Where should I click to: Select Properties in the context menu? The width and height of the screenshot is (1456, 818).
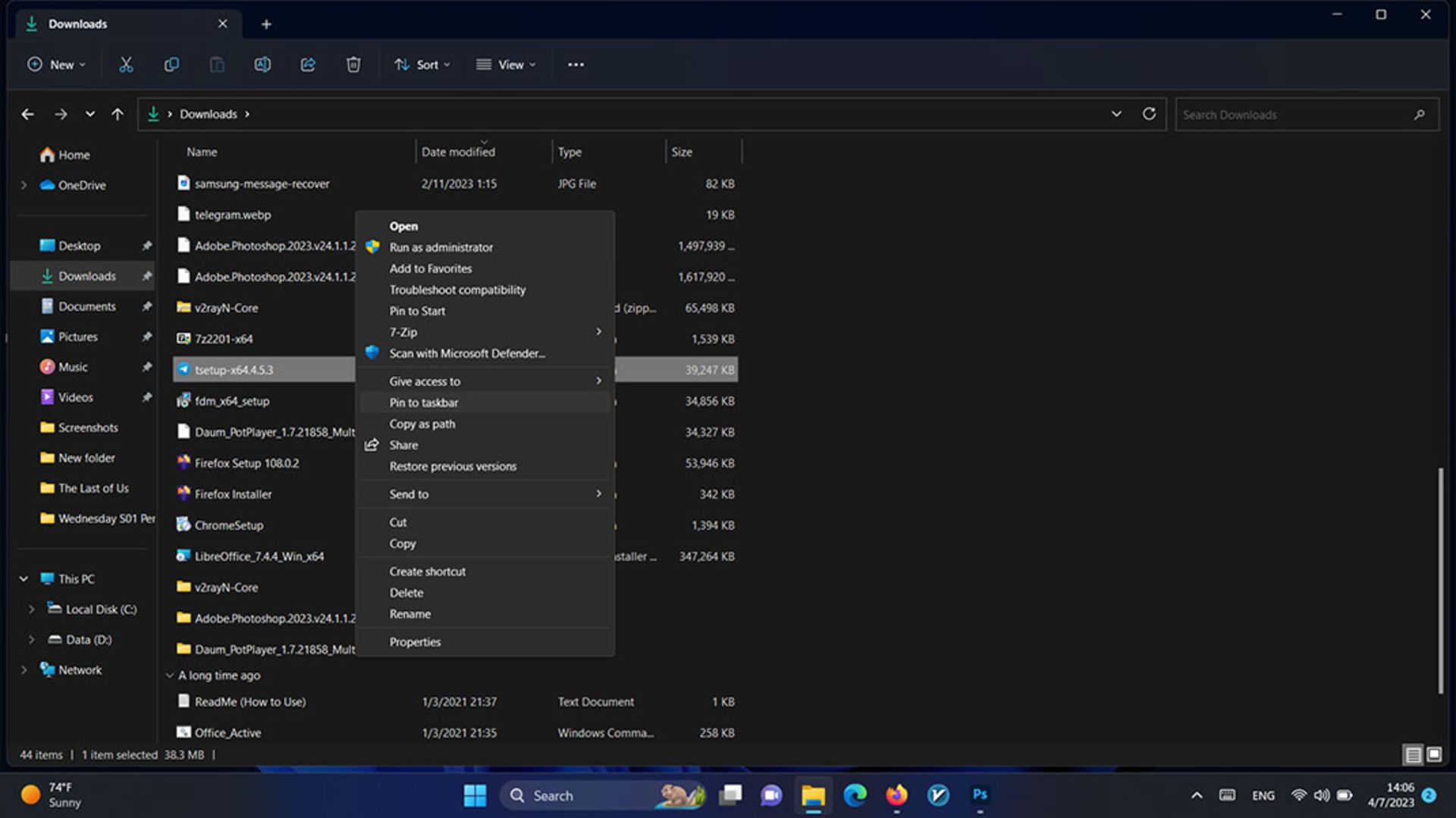(x=415, y=642)
